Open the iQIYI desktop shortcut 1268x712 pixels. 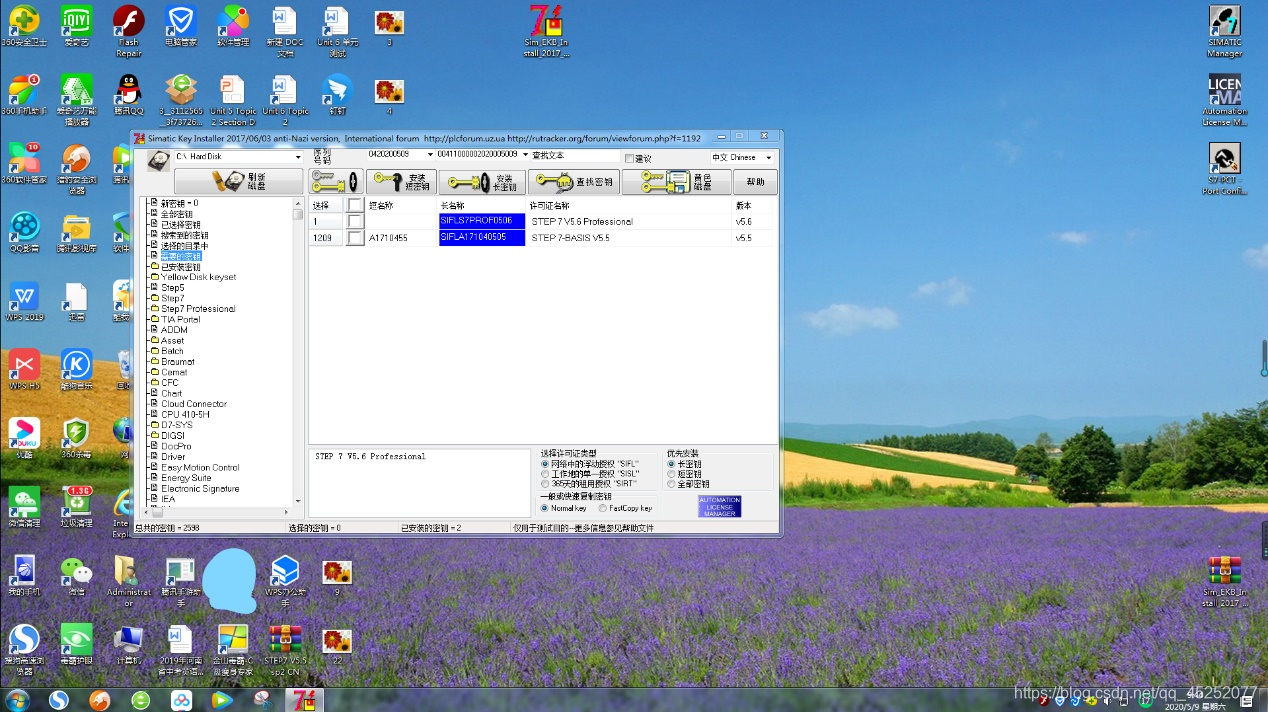tap(76, 27)
